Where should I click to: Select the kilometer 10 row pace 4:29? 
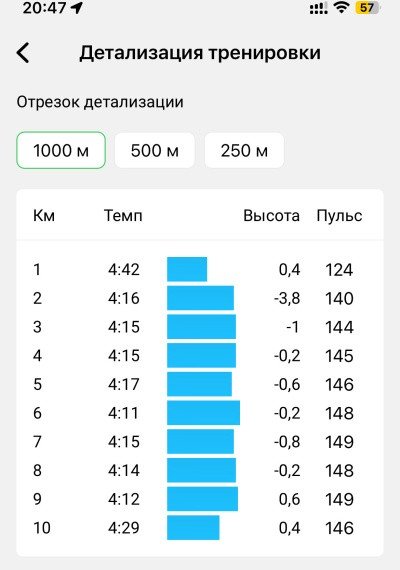[x=200, y=527]
